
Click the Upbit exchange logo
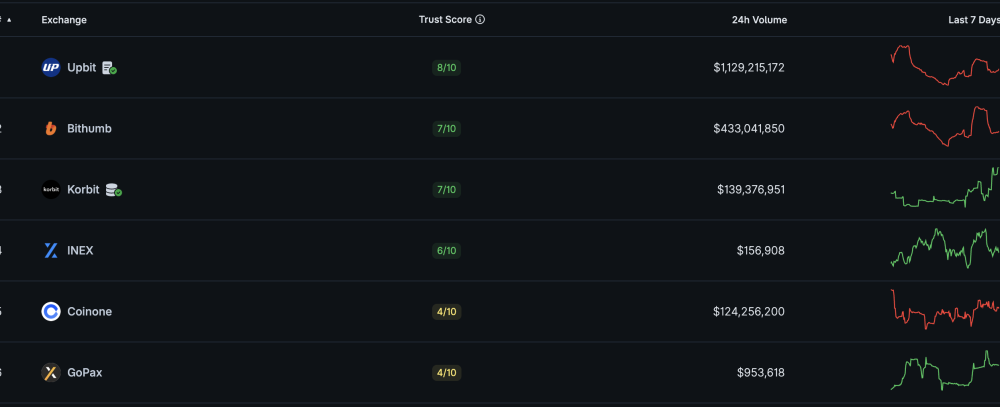(x=51, y=68)
